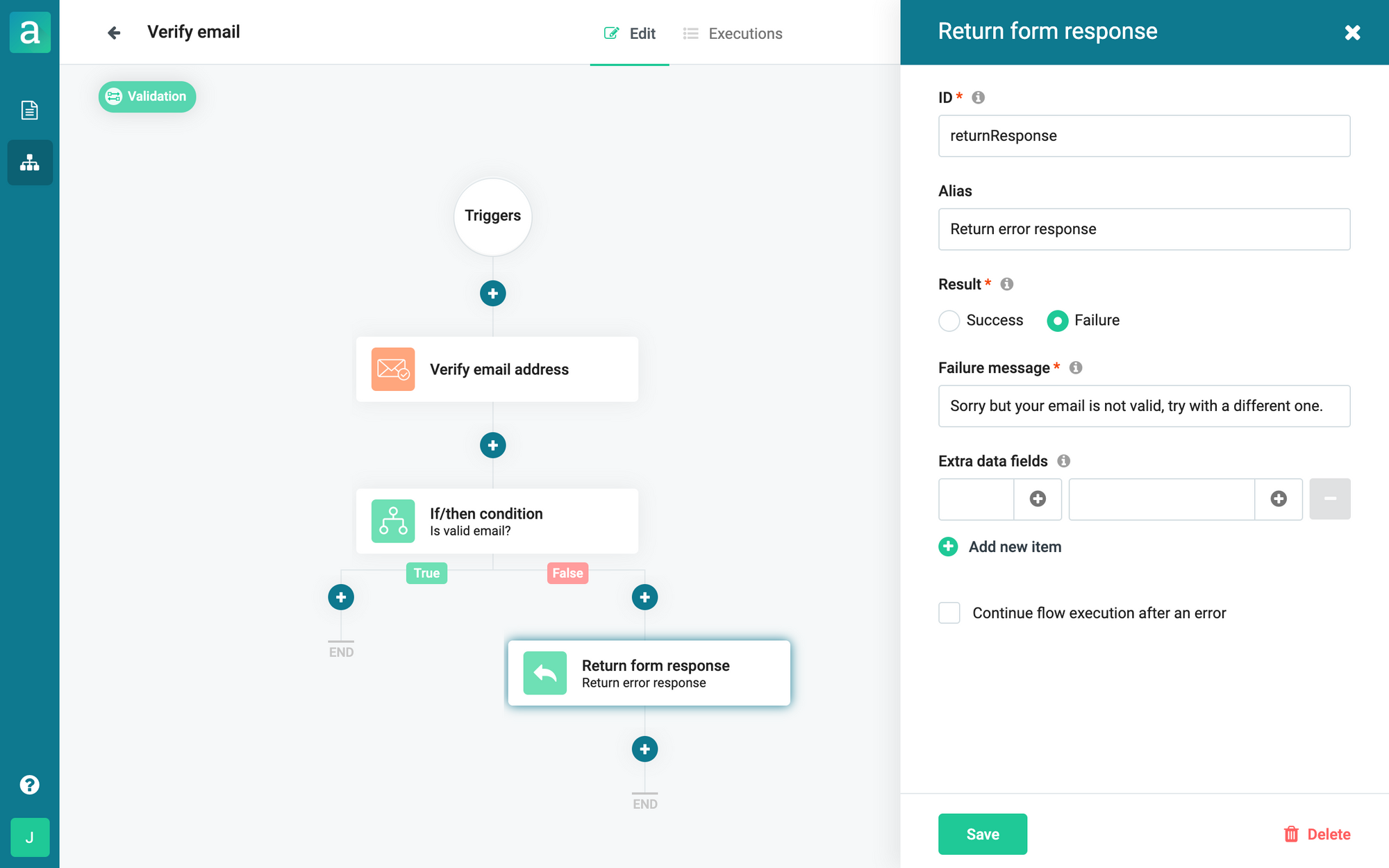This screenshot has width=1389, height=868.
Task: Click the If/then condition branch icon
Action: point(392,521)
